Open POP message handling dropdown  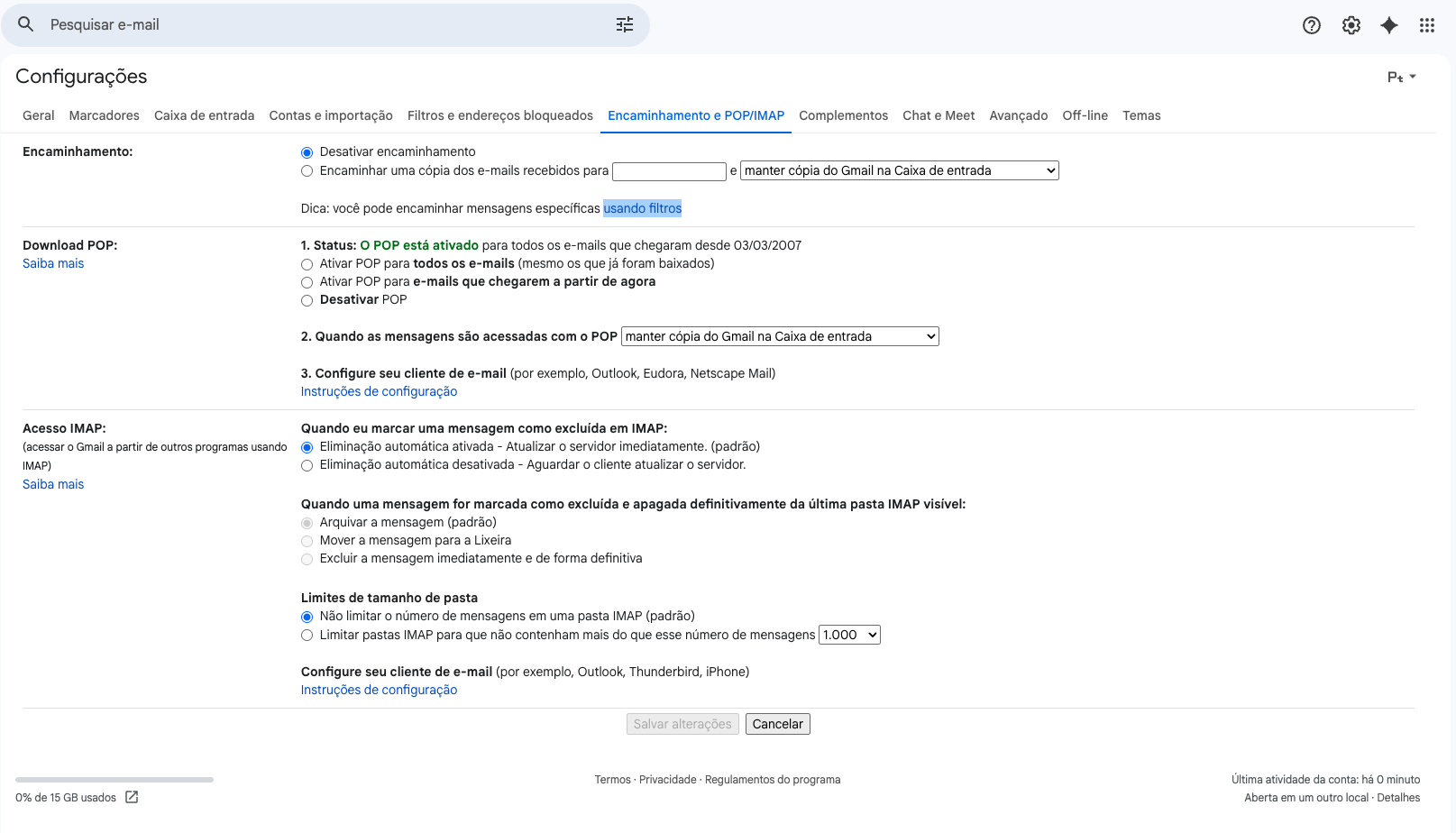point(780,335)
